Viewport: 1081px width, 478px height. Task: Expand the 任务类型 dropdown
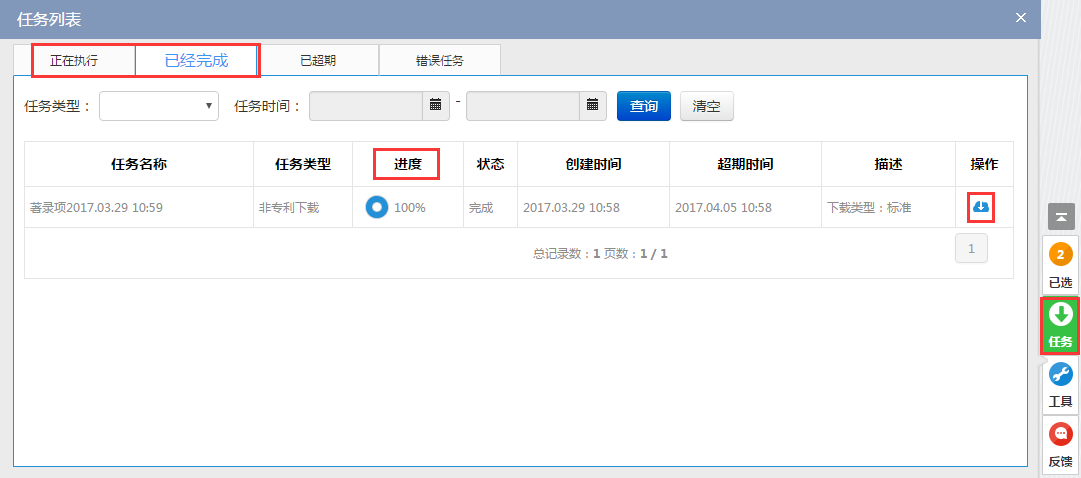(x=159, y=106)
